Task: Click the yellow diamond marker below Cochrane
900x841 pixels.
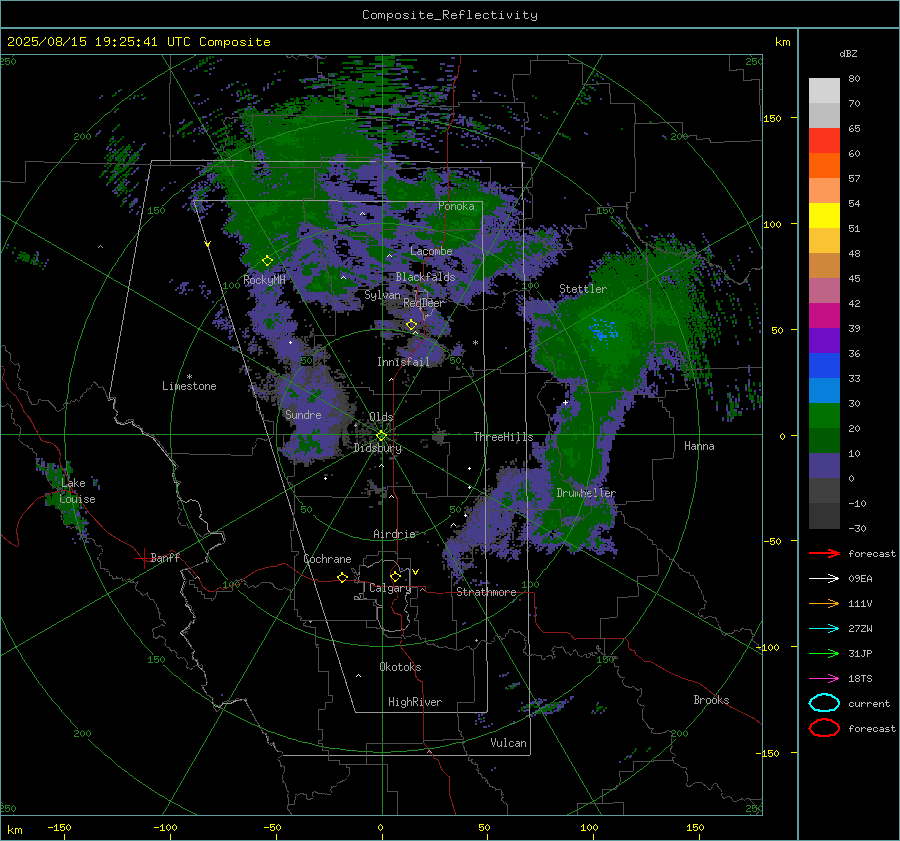Action: (343, 578)
